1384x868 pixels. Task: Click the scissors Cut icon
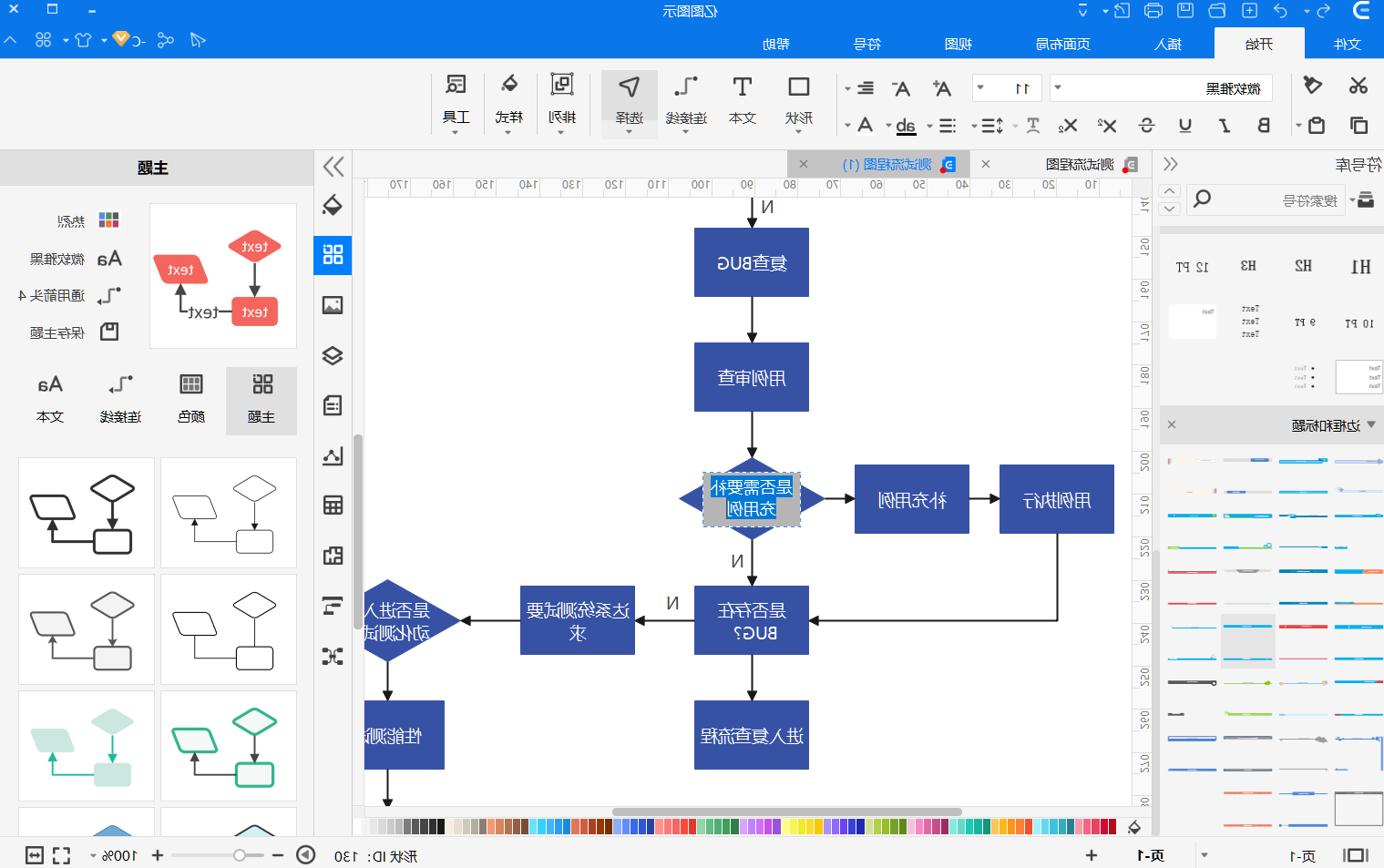[1358, 86]
